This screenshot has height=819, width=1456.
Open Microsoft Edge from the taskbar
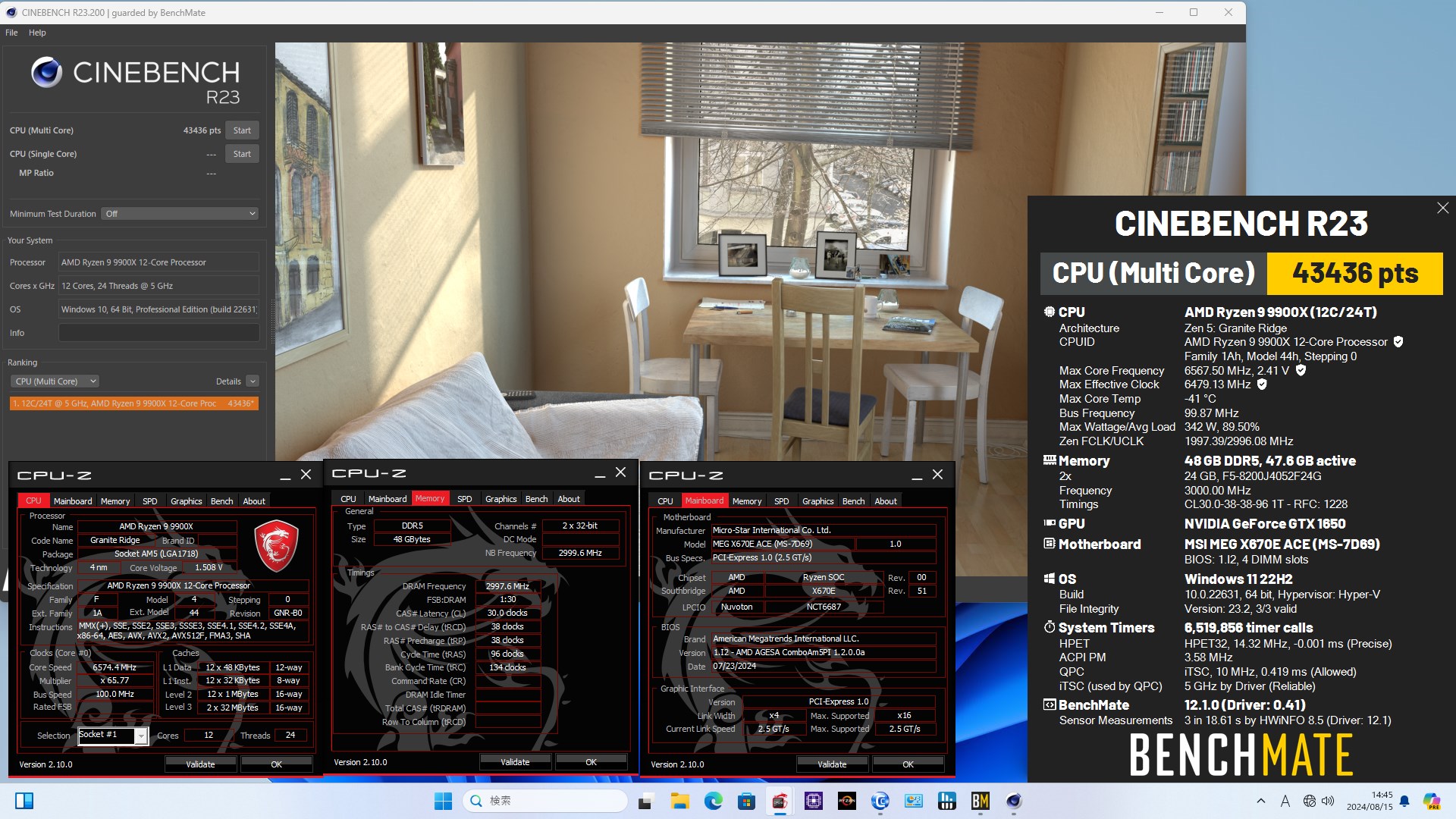713,801
